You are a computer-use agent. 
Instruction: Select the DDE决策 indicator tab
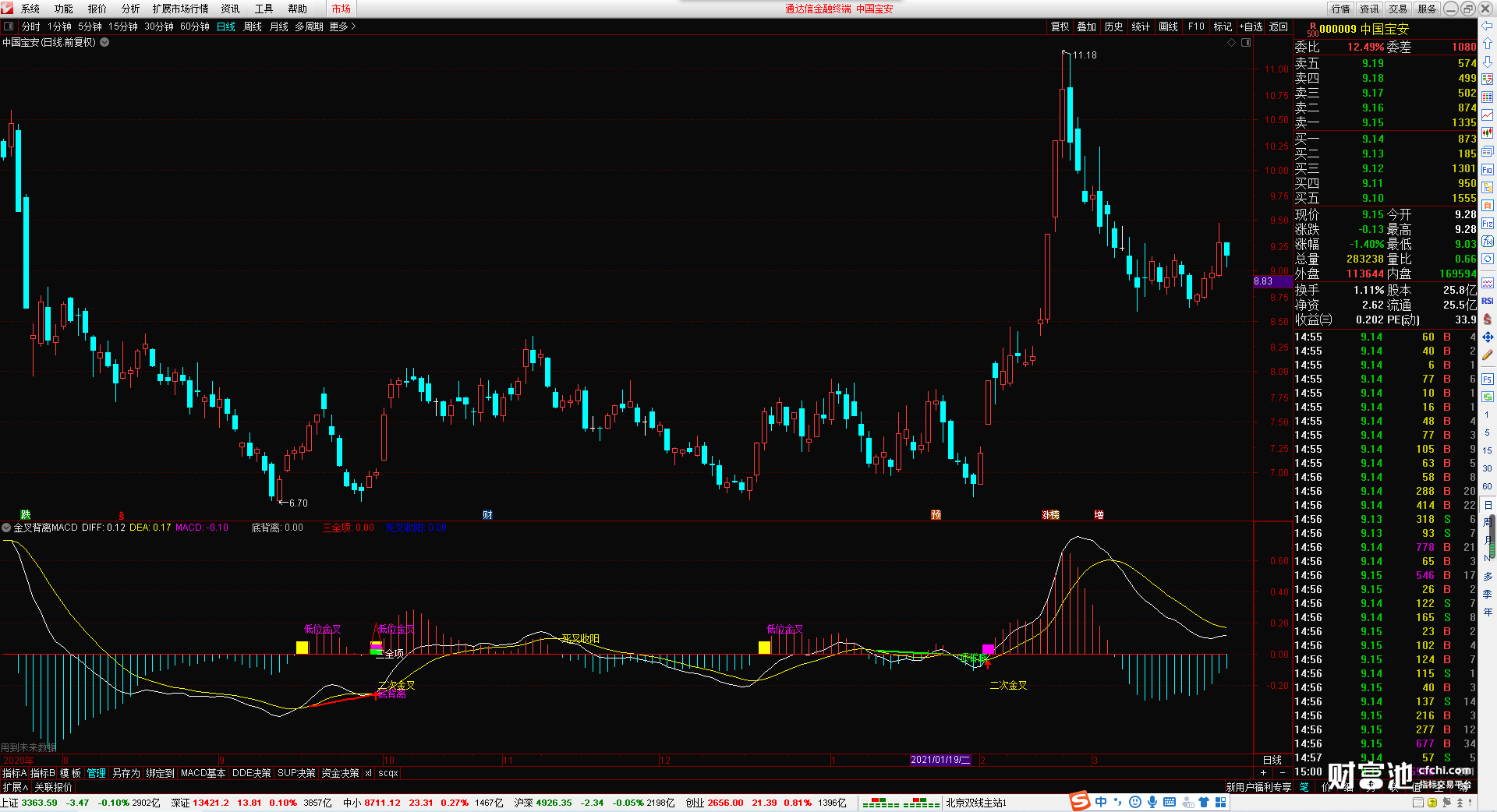(x=252, y=773)
